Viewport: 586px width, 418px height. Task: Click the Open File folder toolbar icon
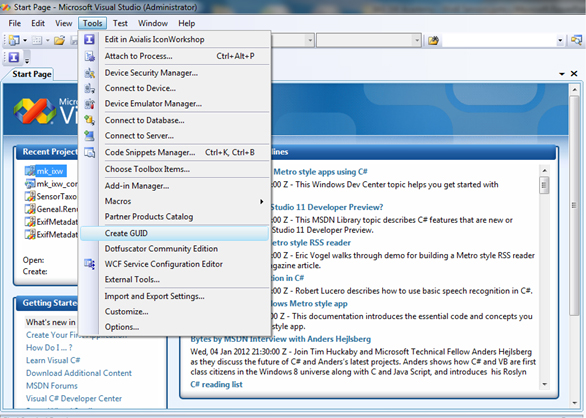59,40
